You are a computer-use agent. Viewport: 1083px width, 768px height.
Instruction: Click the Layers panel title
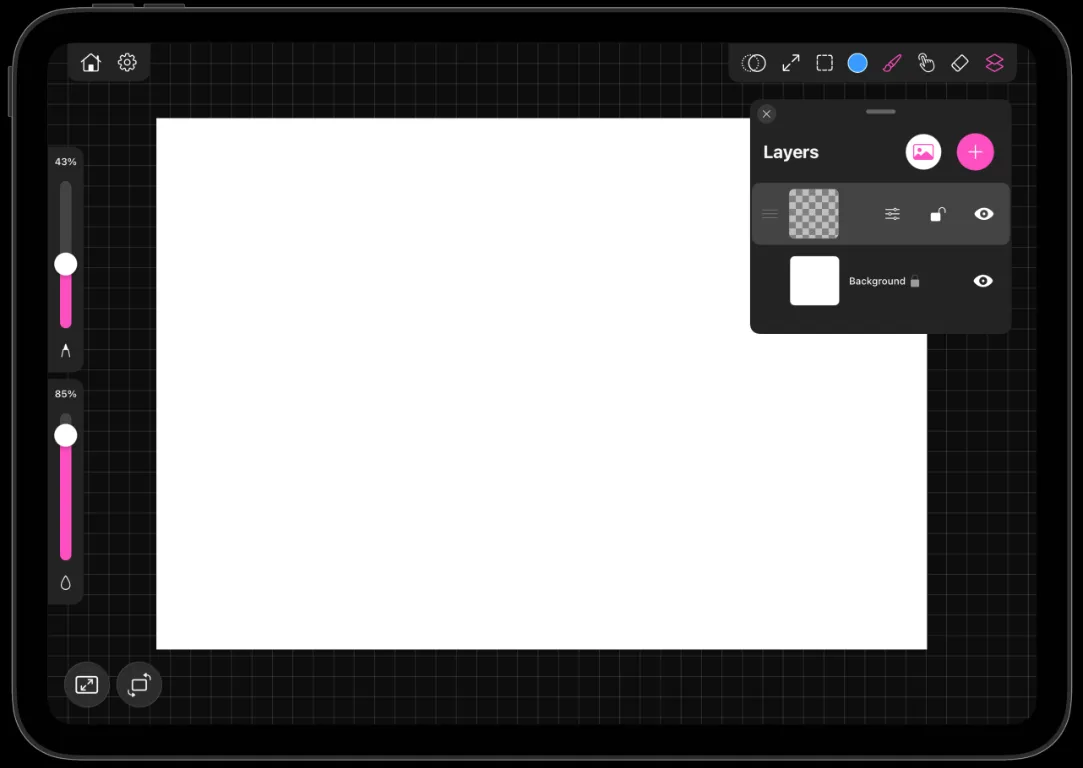pos(791,152)
